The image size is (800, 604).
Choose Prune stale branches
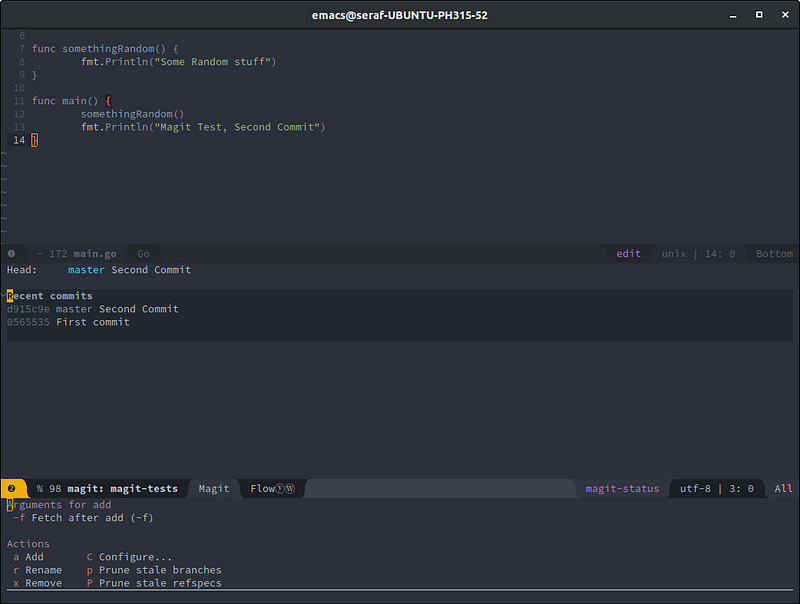point(155,570)
